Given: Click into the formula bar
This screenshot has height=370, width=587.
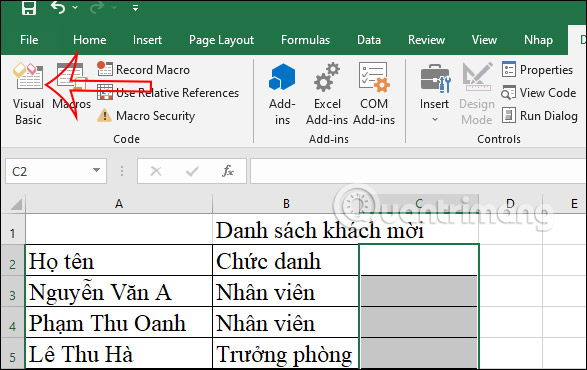Looking at the screenshot, I should 418,171.
